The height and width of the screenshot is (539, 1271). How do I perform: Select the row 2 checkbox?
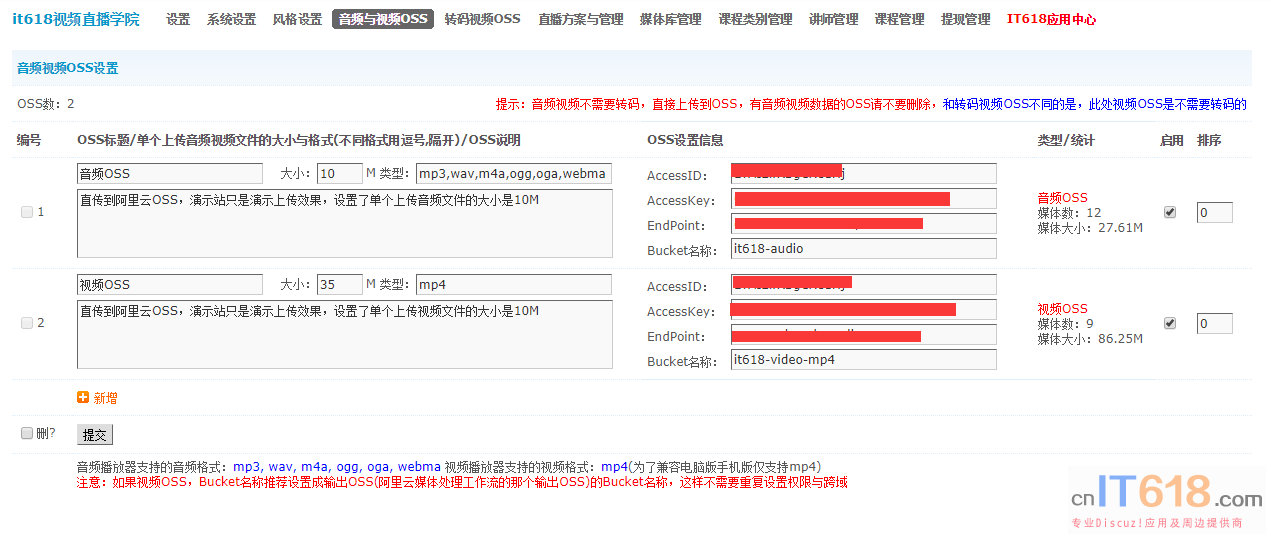coord(27,323)
